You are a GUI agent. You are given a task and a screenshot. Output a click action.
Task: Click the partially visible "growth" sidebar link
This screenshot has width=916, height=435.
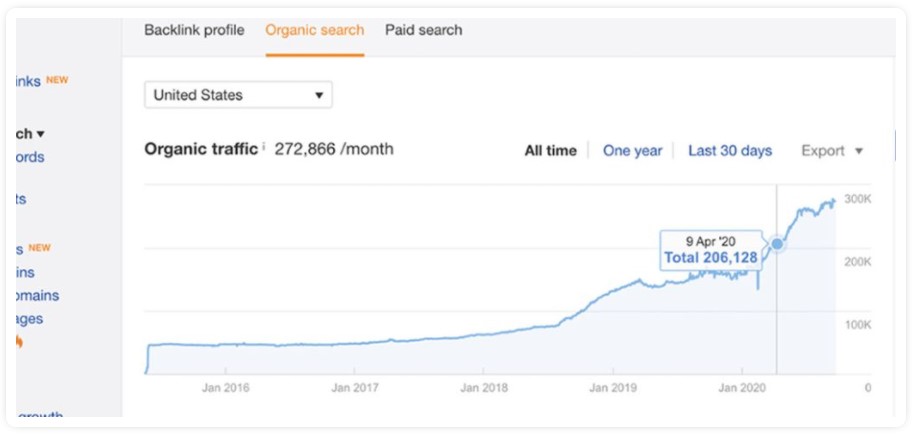click(40, 416)
